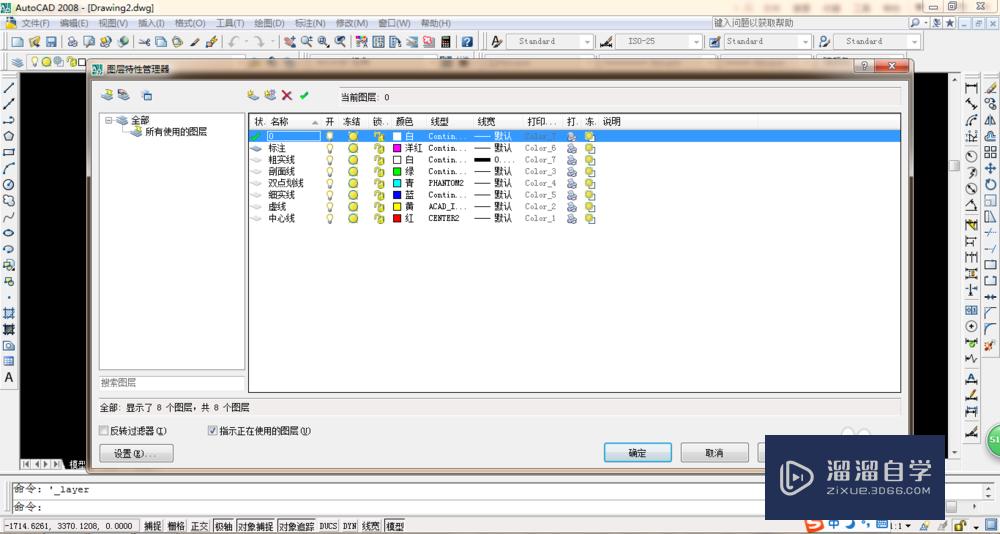Click the New Property Filter icon
This screenshot has height=534, width=1000.
pyautogui.click(x=107, y=96)
